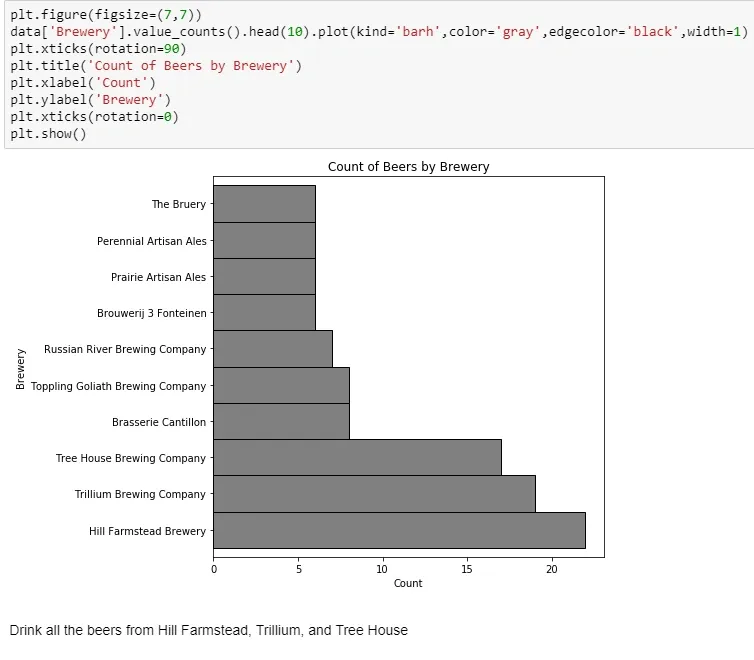Click chart title 'Count of Beers by Brewery'

(408, 166)
